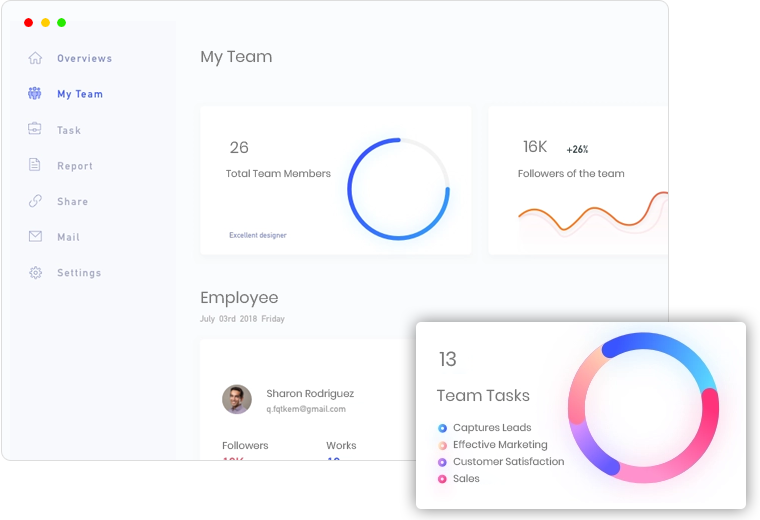Viewport: 760px width, 520px height.
Task: Click the +26% growth indicator
Action: click(x=577, y=149)
